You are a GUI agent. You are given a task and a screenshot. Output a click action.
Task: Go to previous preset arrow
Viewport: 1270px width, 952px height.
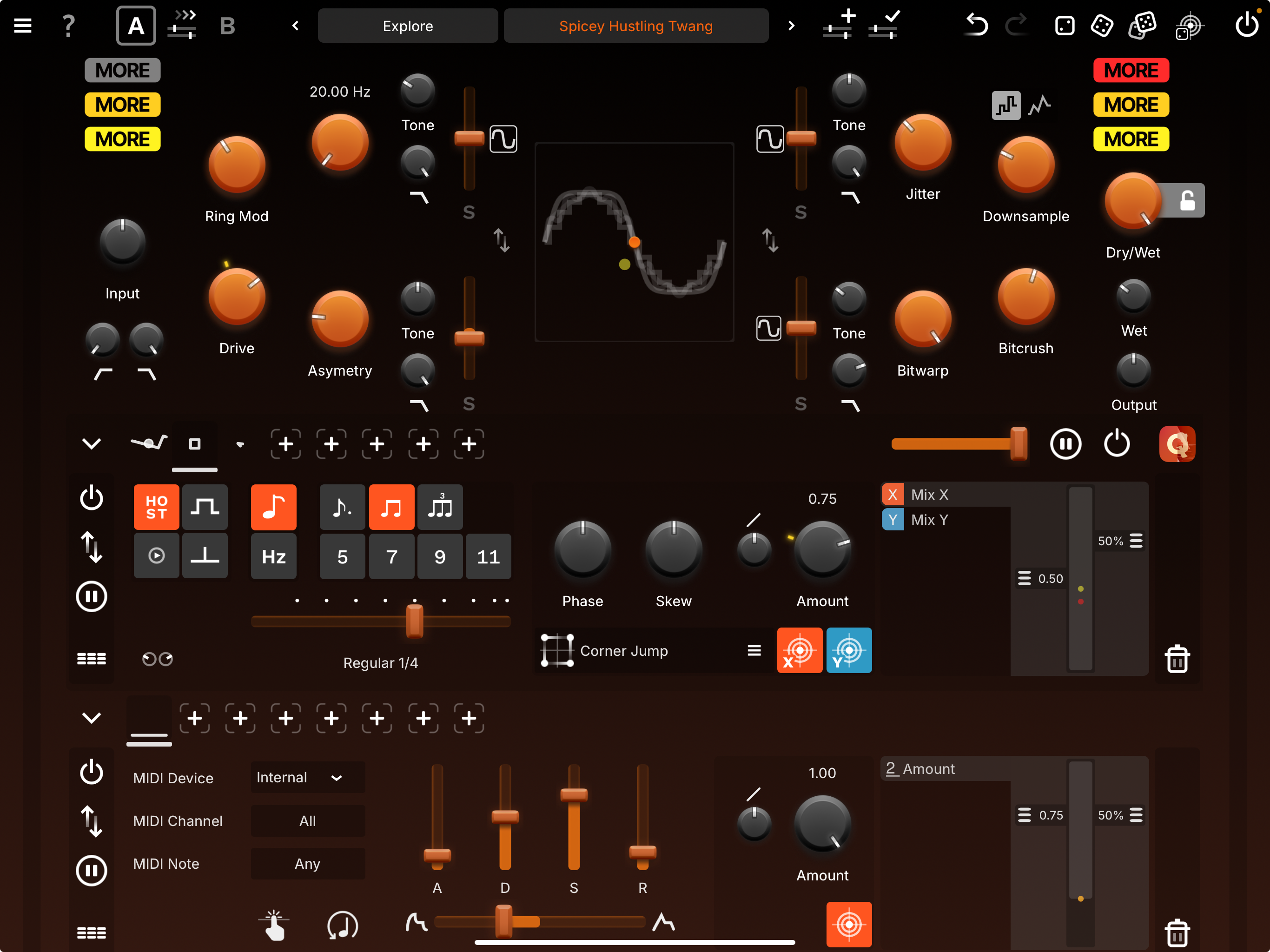tap(296, 26)
